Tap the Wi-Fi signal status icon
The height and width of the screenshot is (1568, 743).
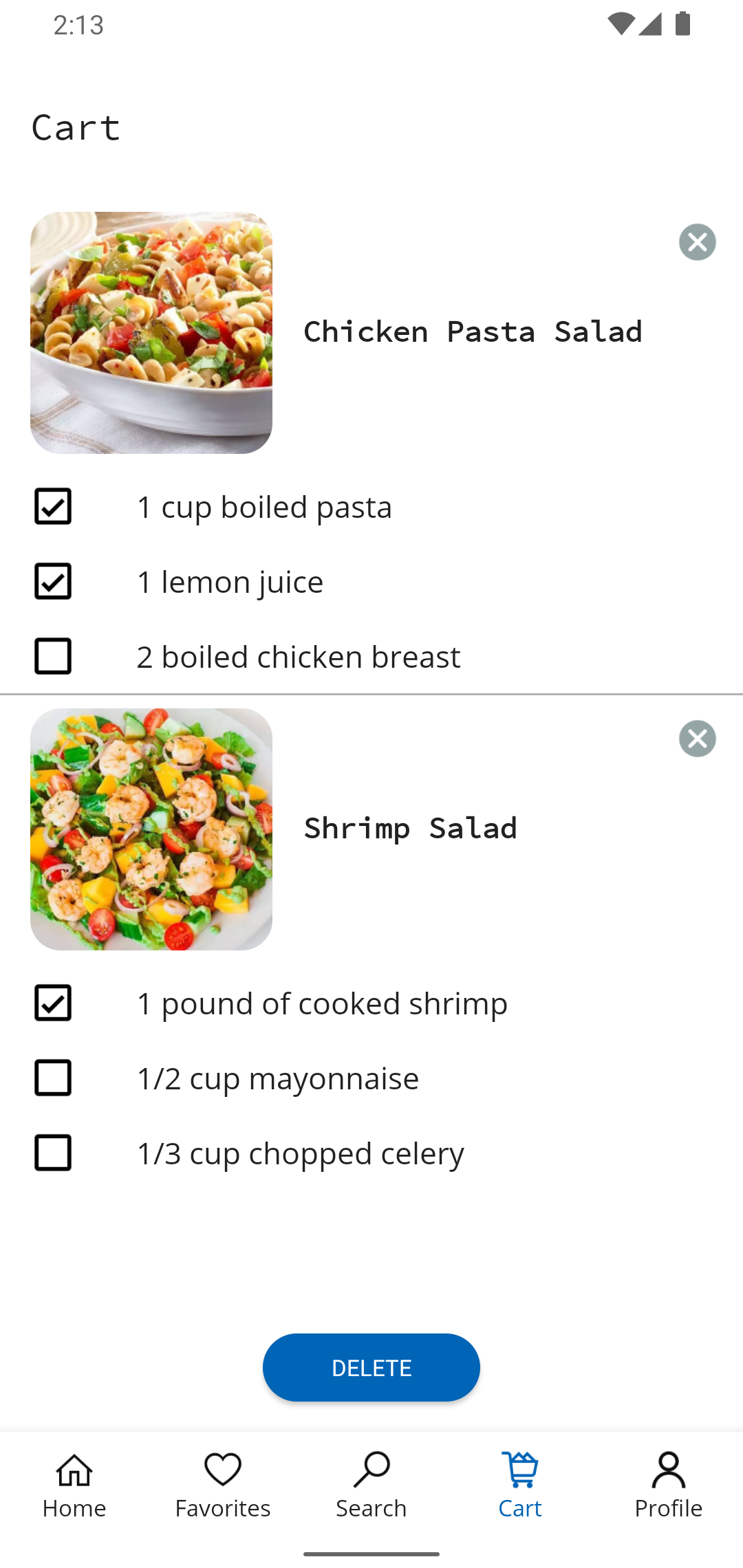click(x=621, y=24)
